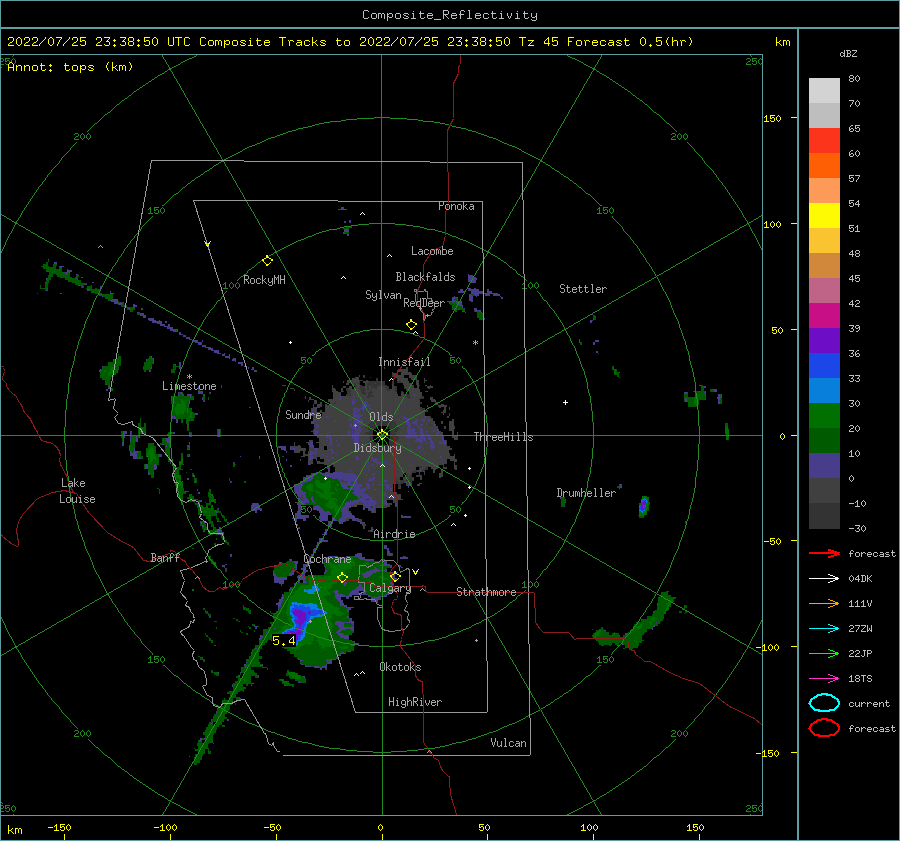900x841 pixels.
Task: Click the yellow diamond marker south of RedDeer
Action: pyautogui.click(x=412, y=325)
